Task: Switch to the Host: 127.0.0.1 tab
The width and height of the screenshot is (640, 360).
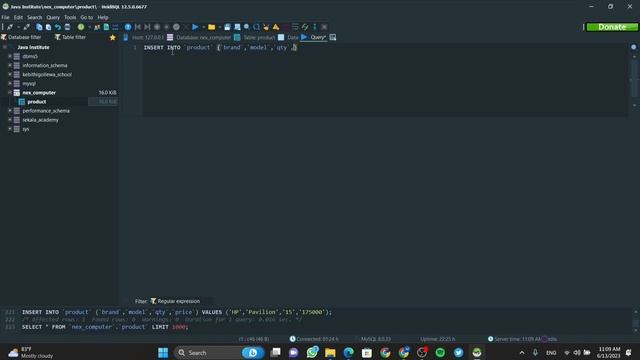Action: point(144,37)
